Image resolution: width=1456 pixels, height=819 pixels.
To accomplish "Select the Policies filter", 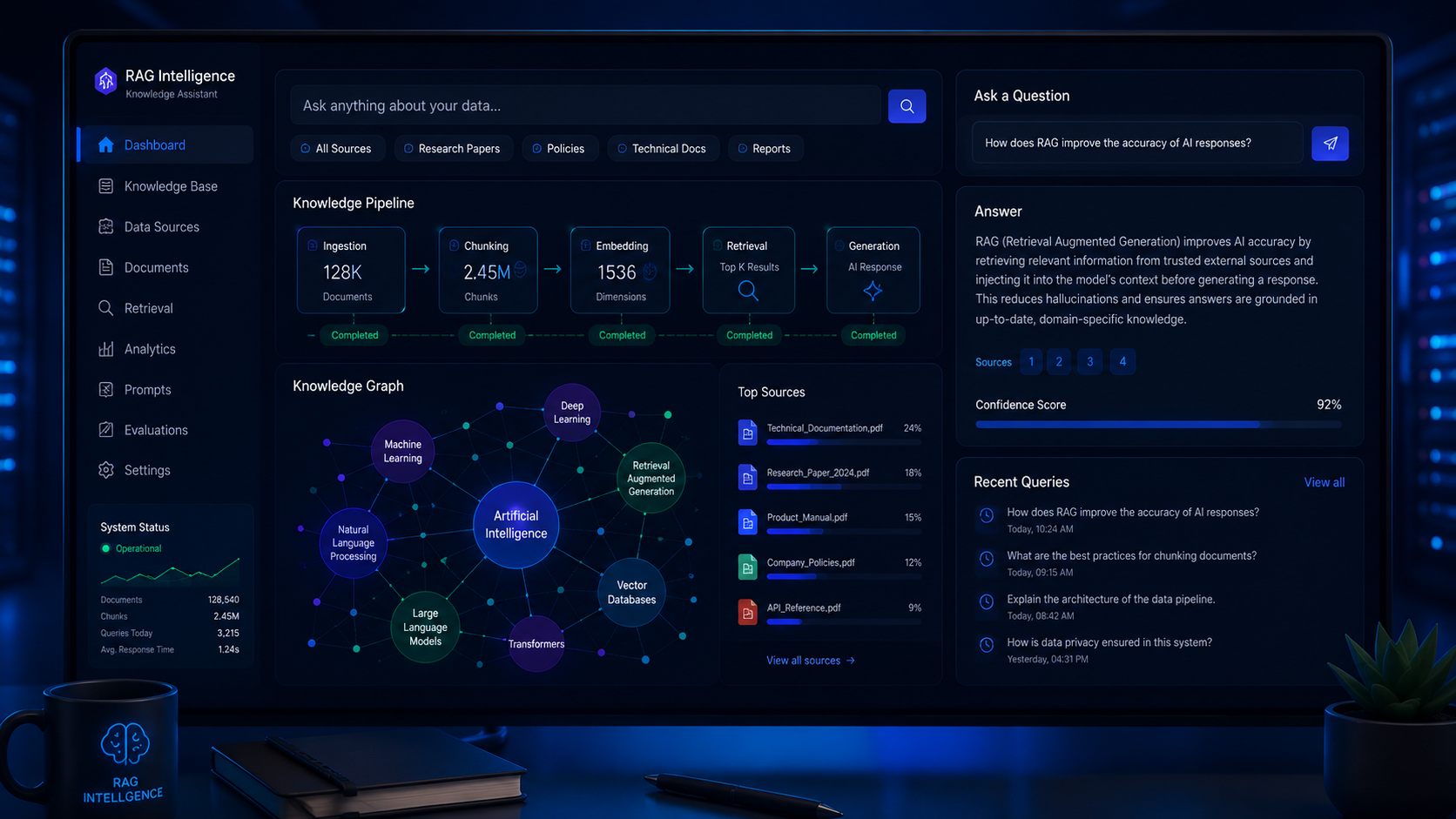I will [559, 149].
